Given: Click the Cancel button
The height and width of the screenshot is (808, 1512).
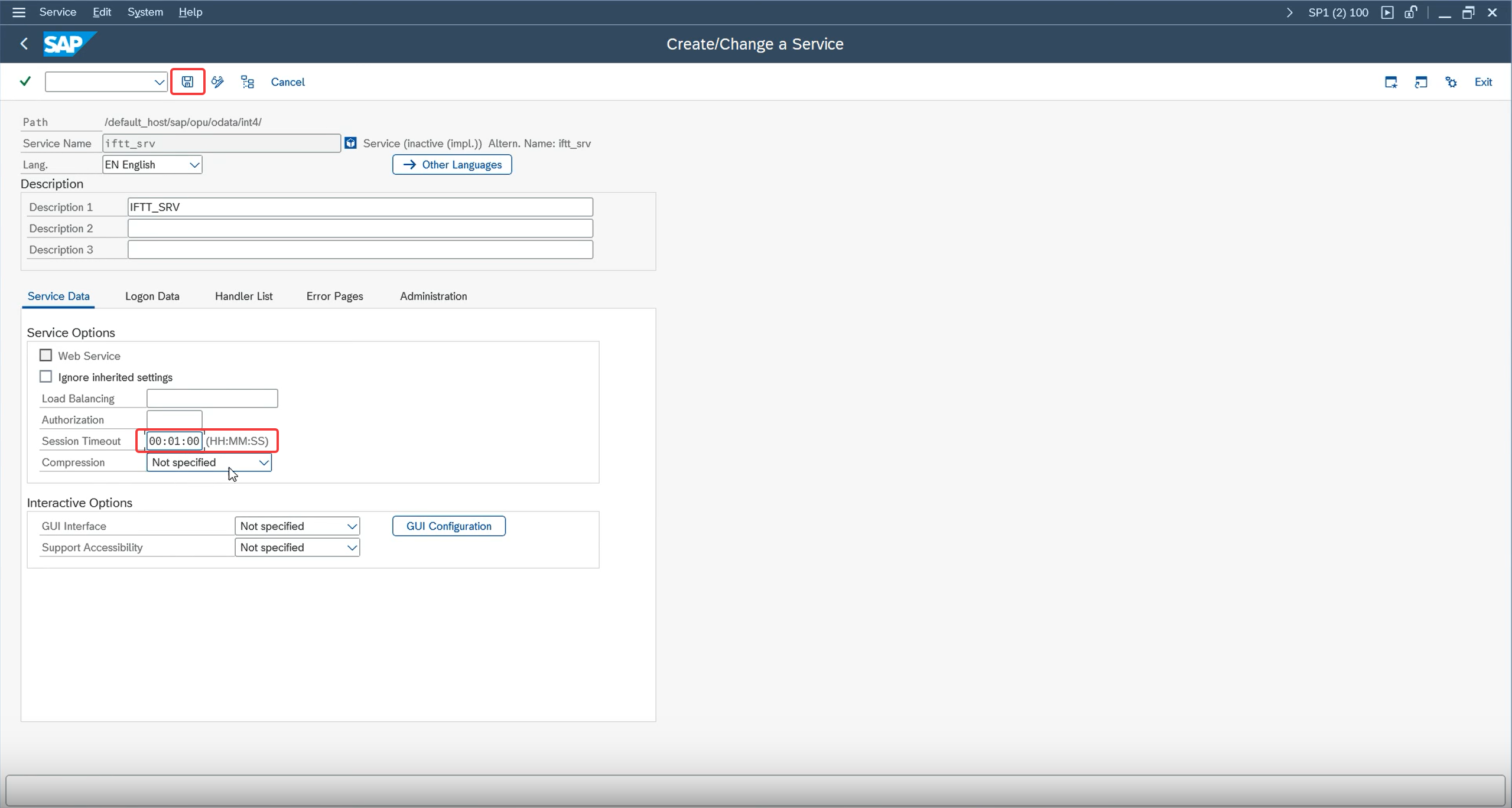Looking at the screenshot, I should pyautogui.click(x=288, y=82).
